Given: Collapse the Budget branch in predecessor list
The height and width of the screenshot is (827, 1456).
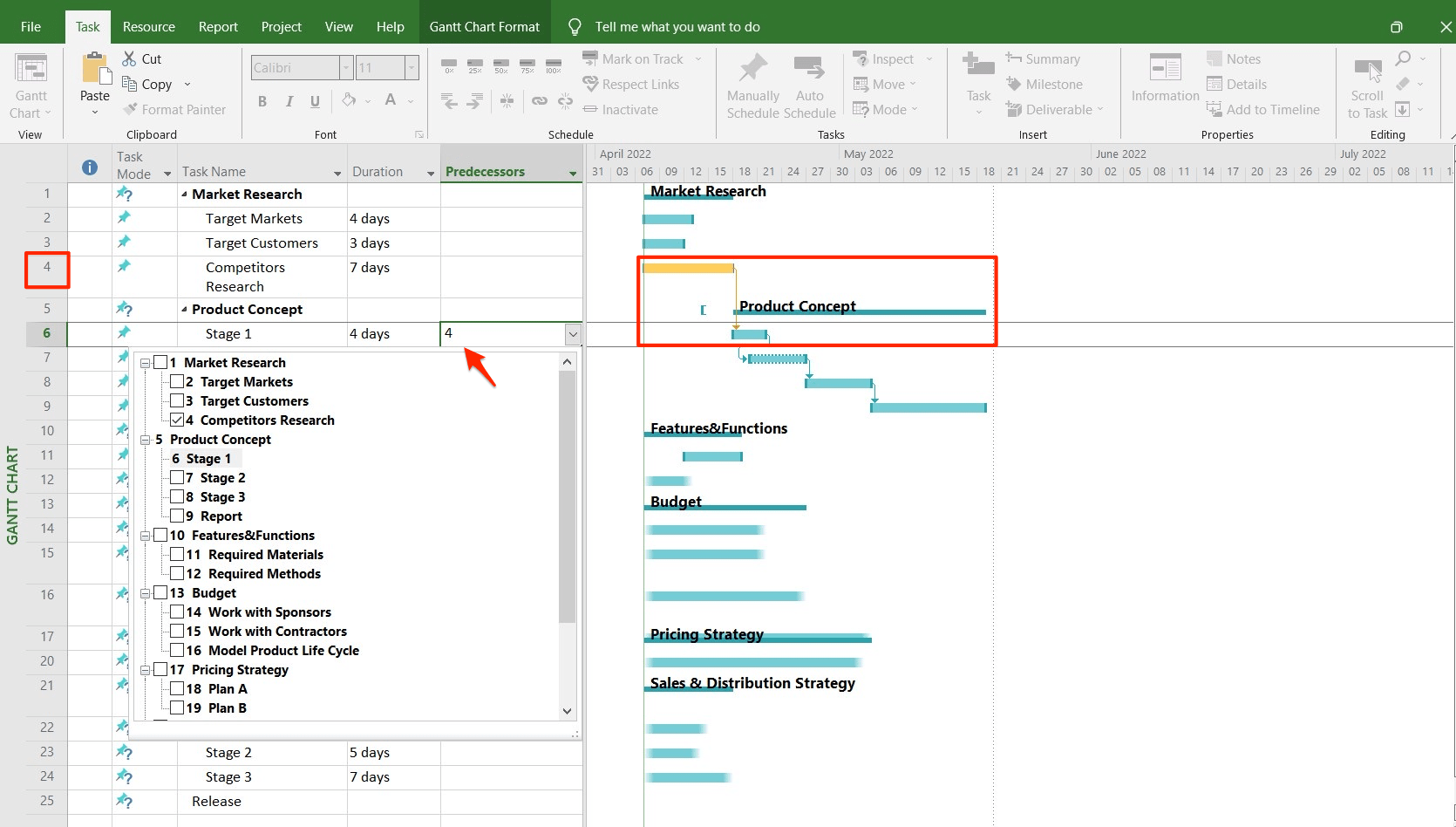Looking at the screenshot, I should pyautogui.click(x=146, y=592).
